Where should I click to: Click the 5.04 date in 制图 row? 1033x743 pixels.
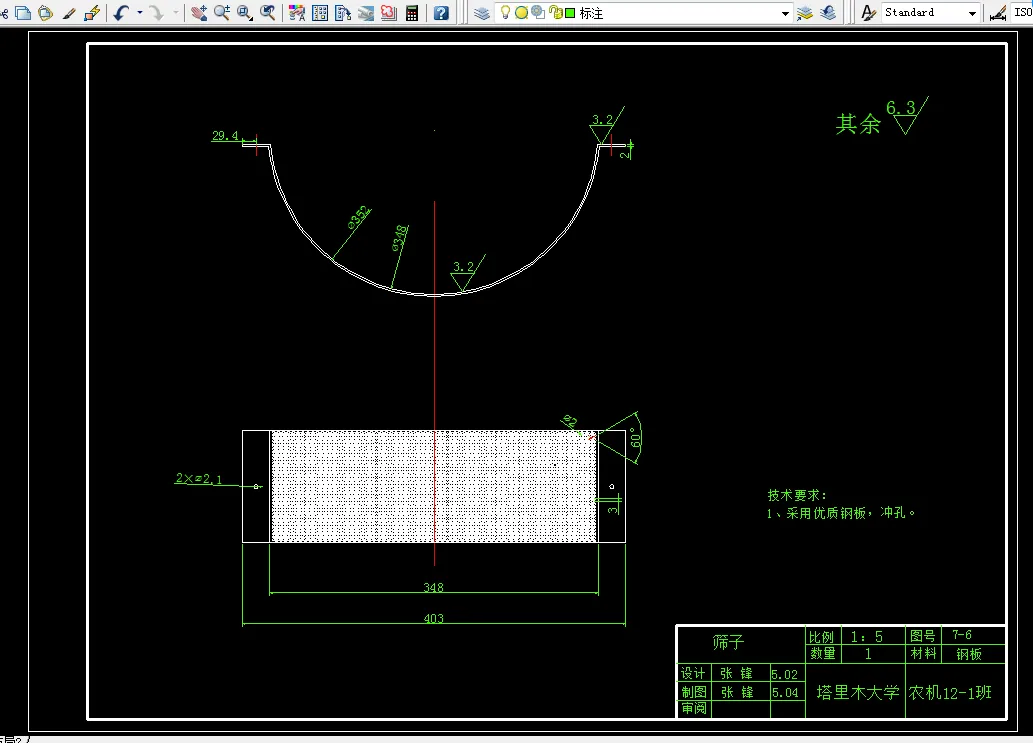click(785, 693)
